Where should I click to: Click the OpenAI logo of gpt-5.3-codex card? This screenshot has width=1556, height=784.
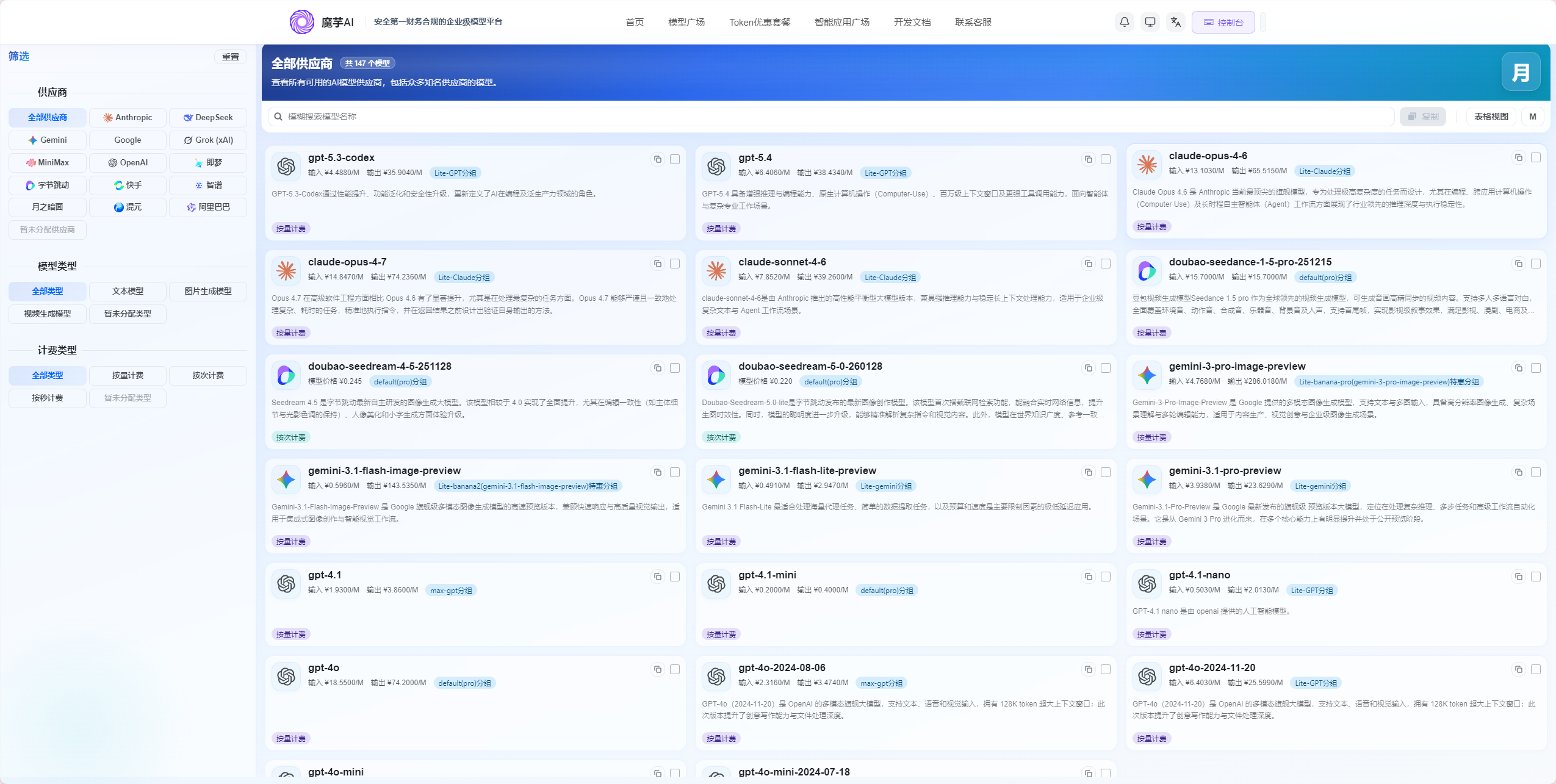[286, 166]
